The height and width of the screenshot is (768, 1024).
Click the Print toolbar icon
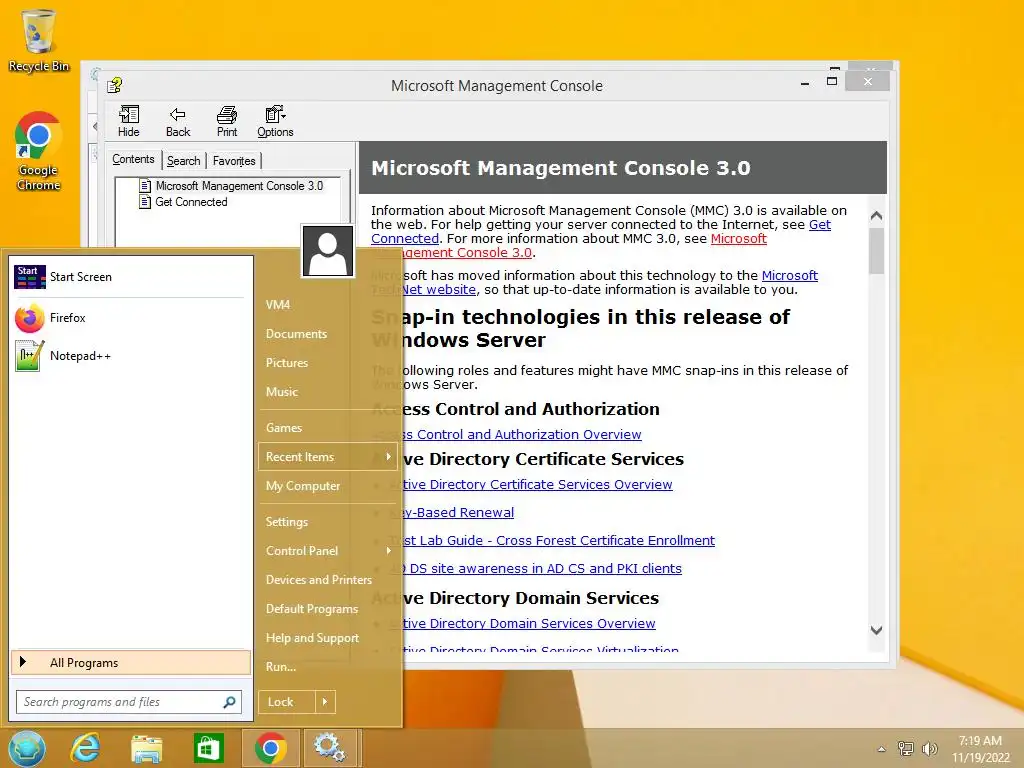(227, 121)
